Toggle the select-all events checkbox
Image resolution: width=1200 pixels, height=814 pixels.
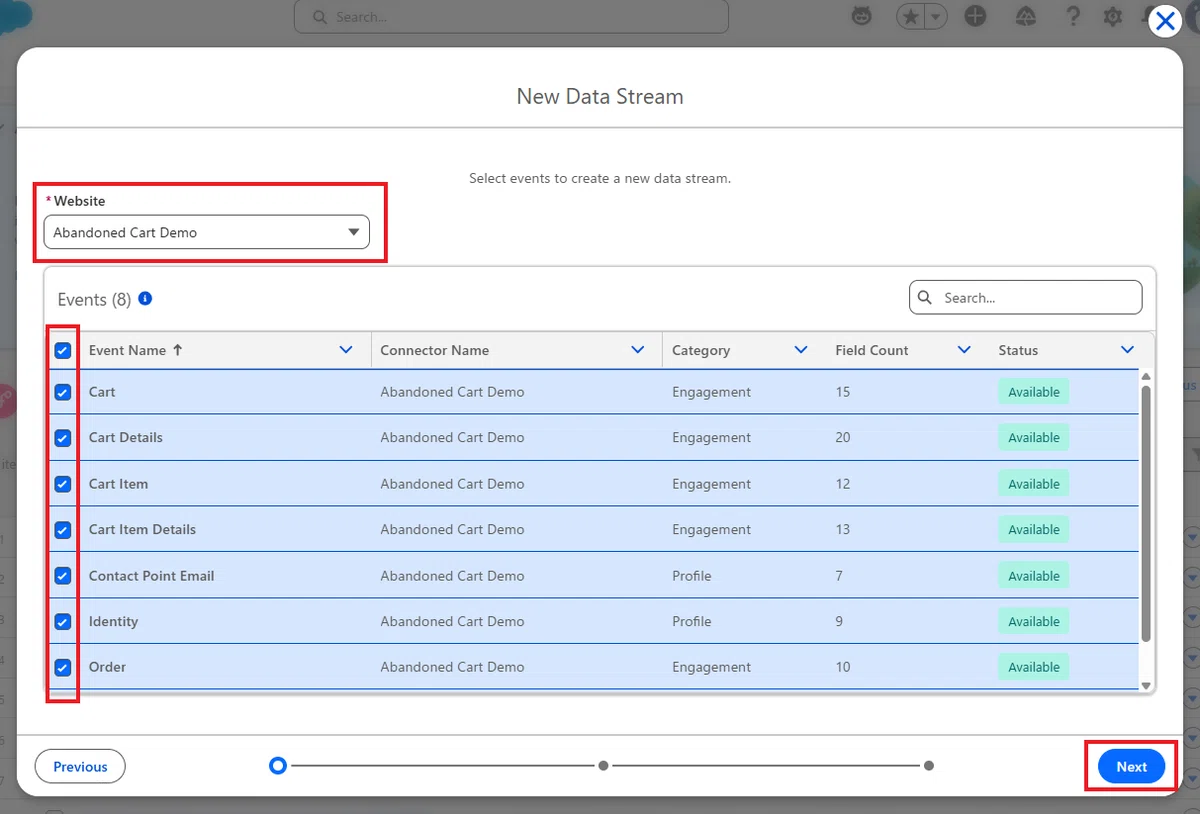click(63, 350)
